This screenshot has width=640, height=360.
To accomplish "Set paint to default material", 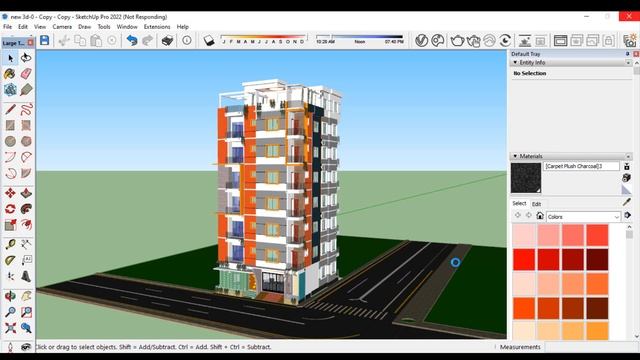I will pos(627,189).
